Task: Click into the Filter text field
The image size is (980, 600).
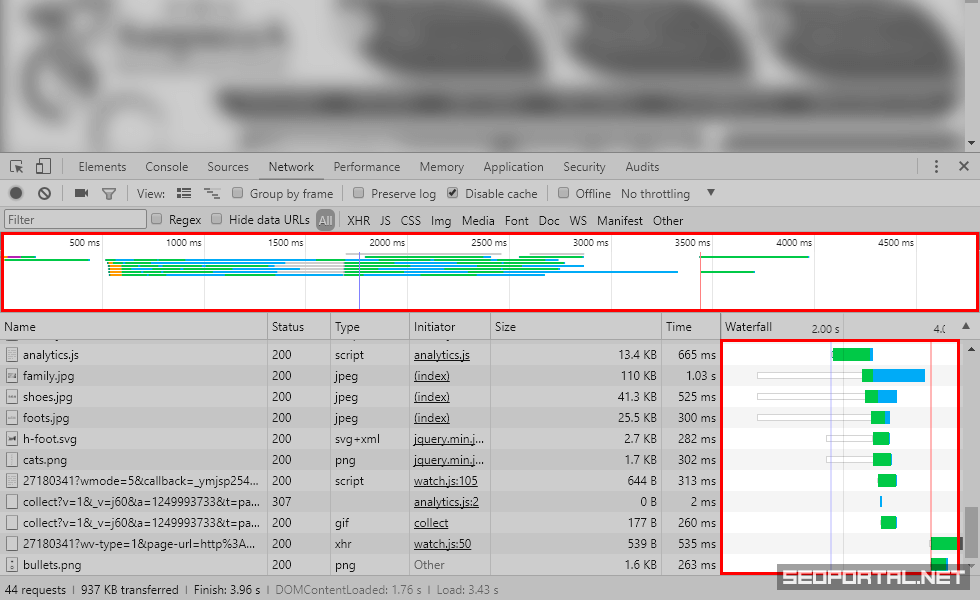Action: [75, 220]
